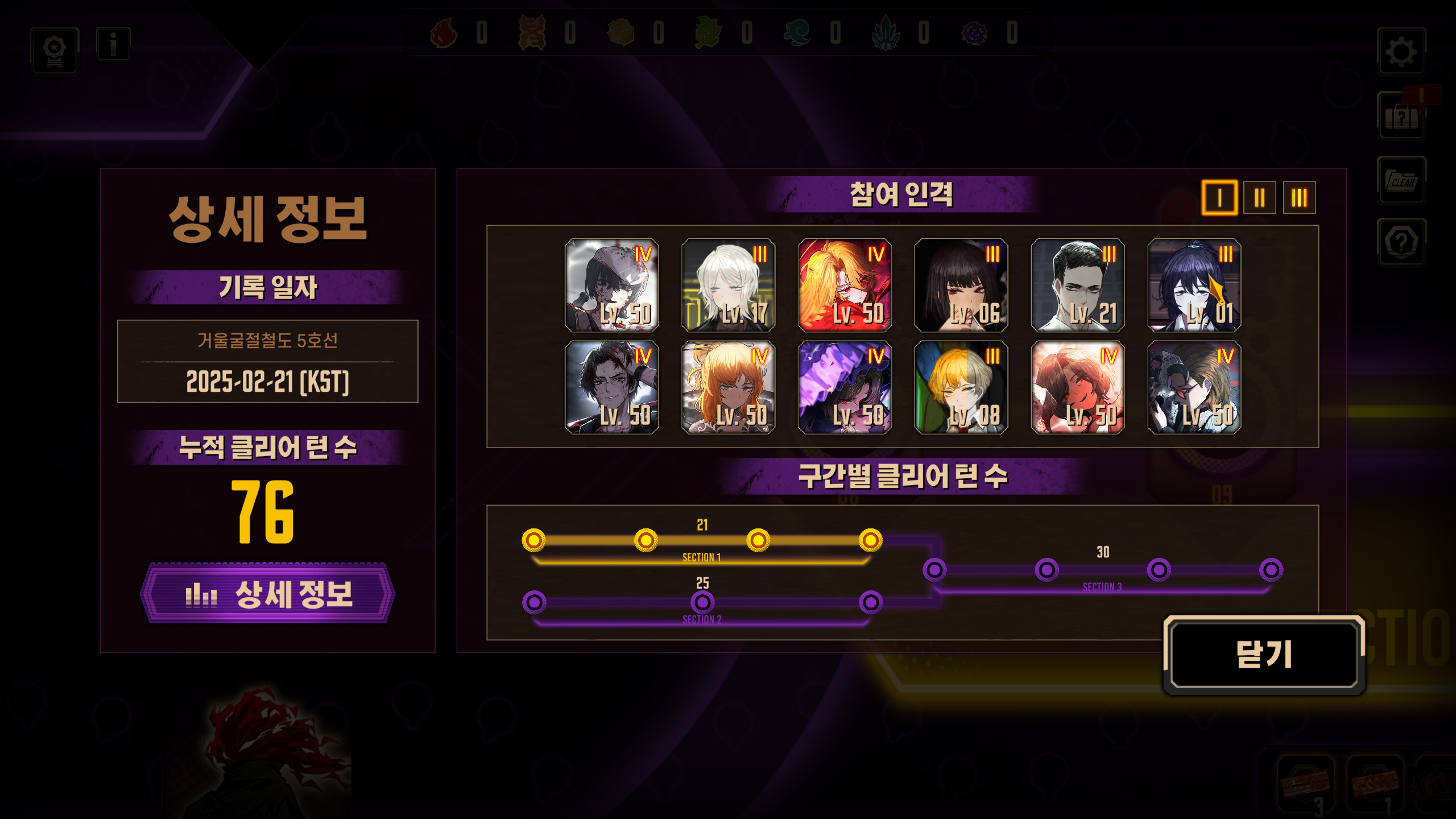This screenshot has width=1456, height=819.
Task: Click the hexagon question mark help icon
Action: click(x=1401, y=242)
